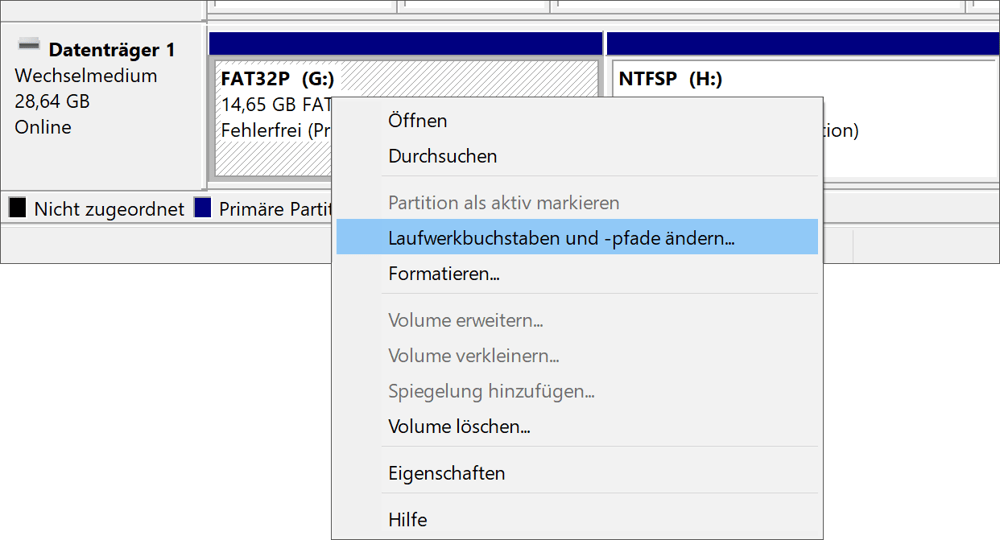
Task: Click Hilfe at the menu bottom
Action: point(407,520)
